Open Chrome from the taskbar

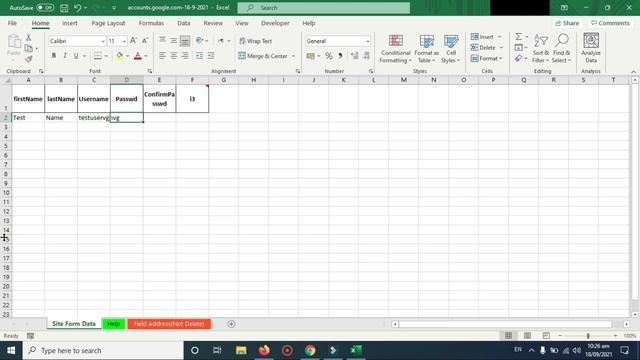click(x=310, y=350)
